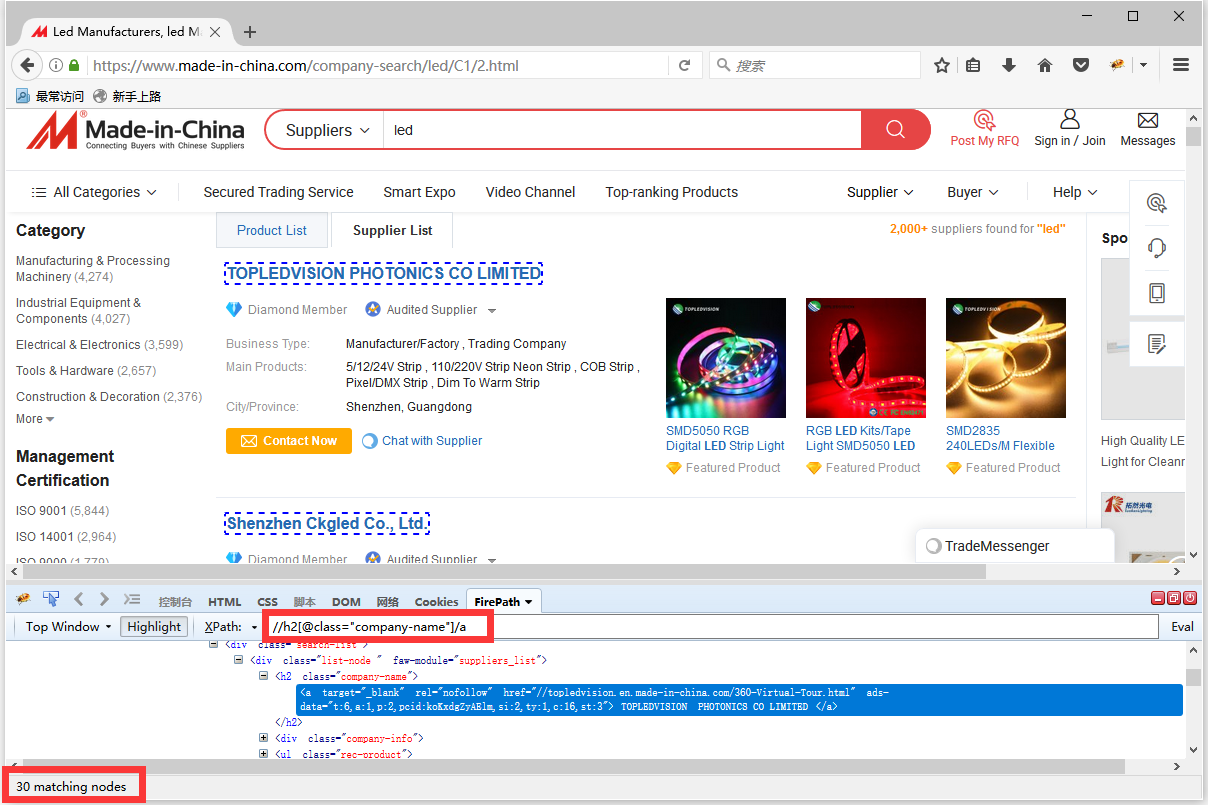The image size is (1208, 805).
Task: Click the Contact Now button
Action: tap(289, 441)
